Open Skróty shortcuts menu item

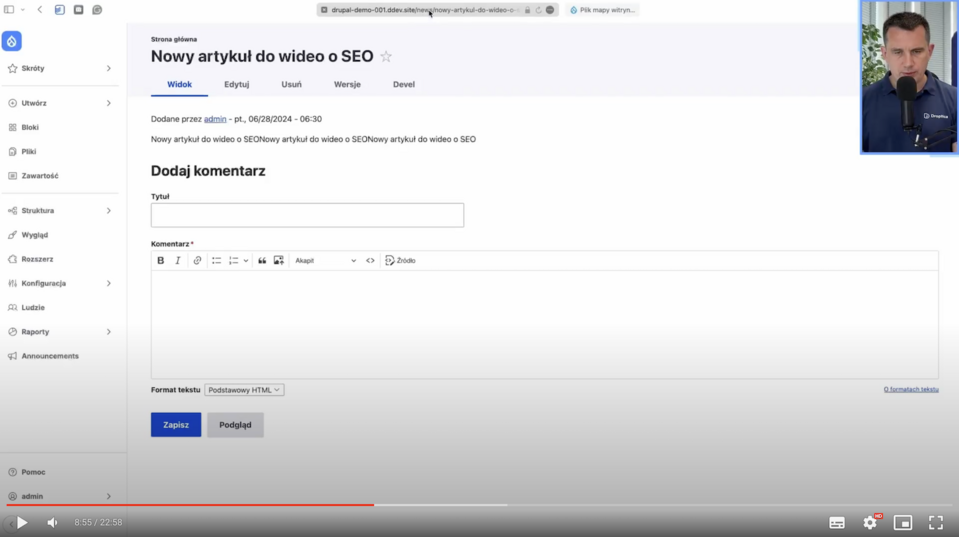tap(33, 69)
